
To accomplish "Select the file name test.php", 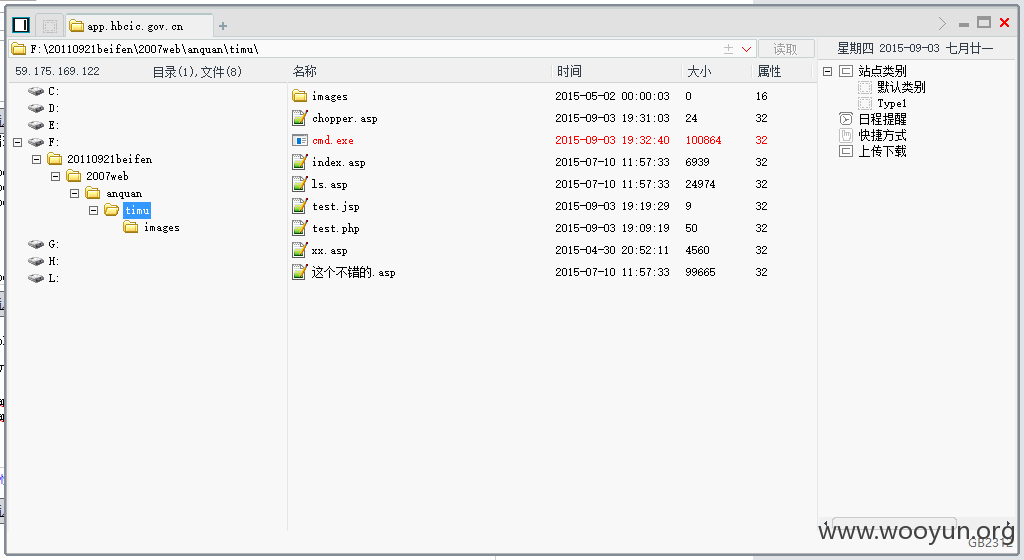I will 336,228.
